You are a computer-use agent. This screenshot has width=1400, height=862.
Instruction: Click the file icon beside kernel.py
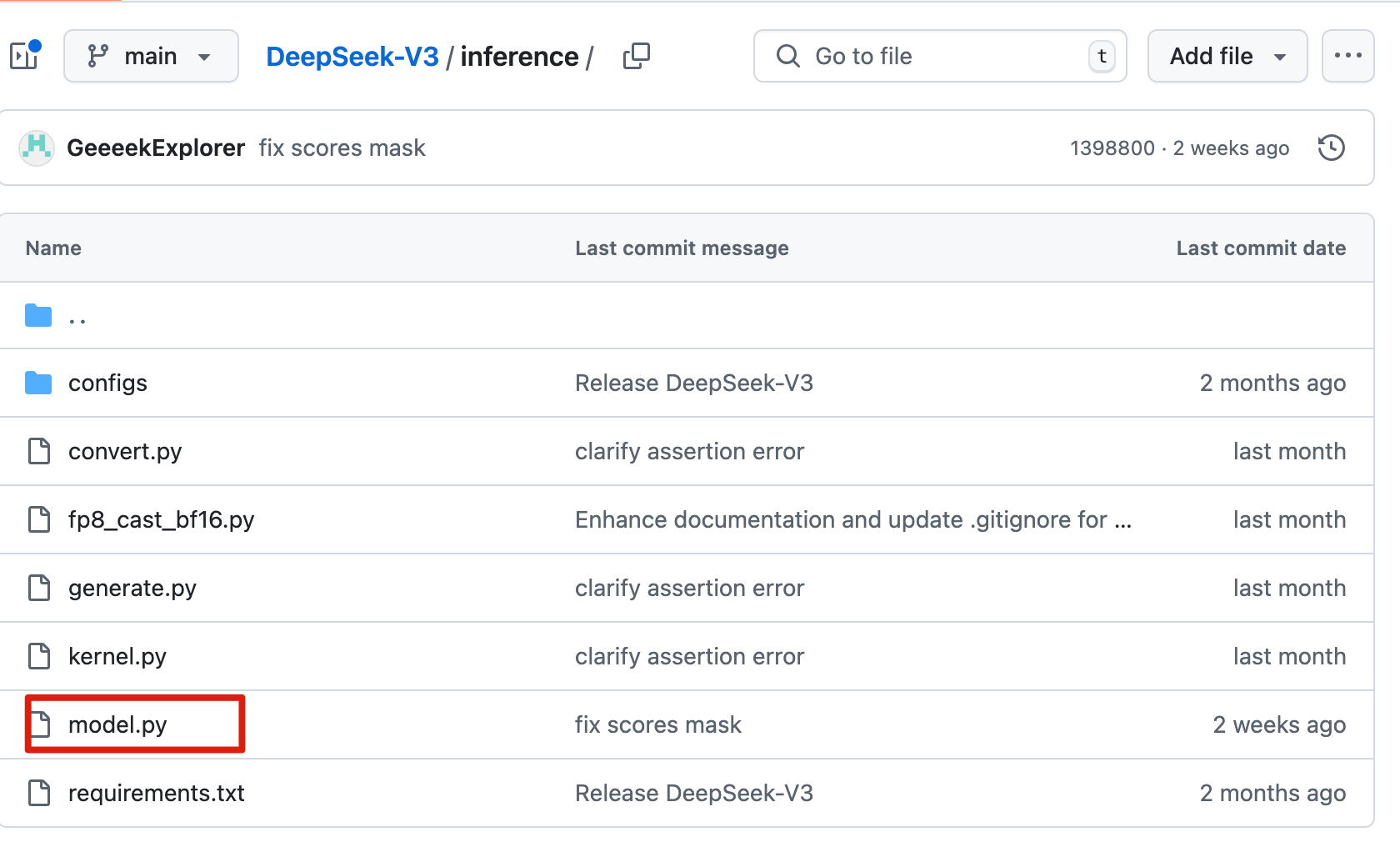coord(39,656)
